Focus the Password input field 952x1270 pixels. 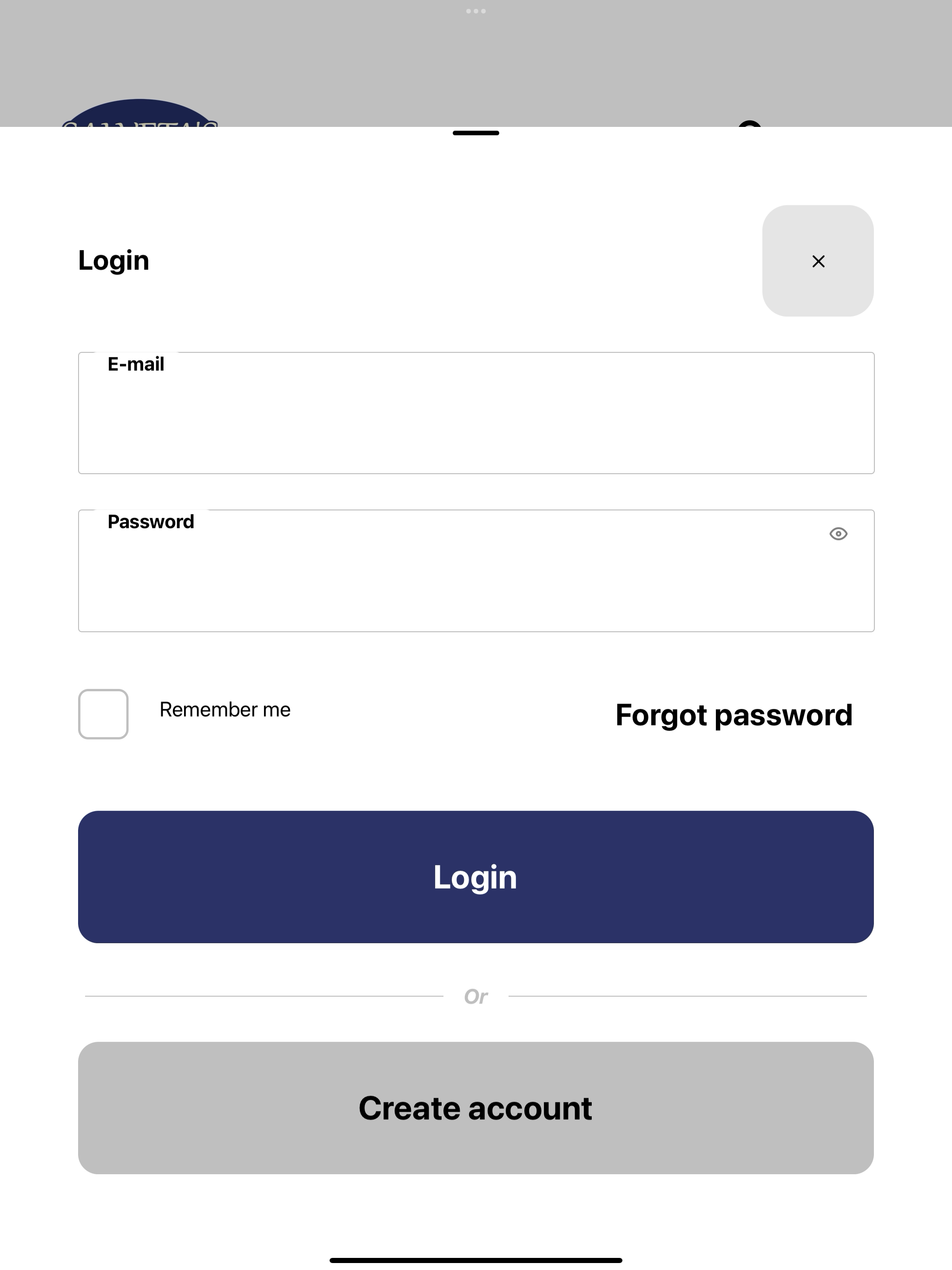tap(476, 571)
